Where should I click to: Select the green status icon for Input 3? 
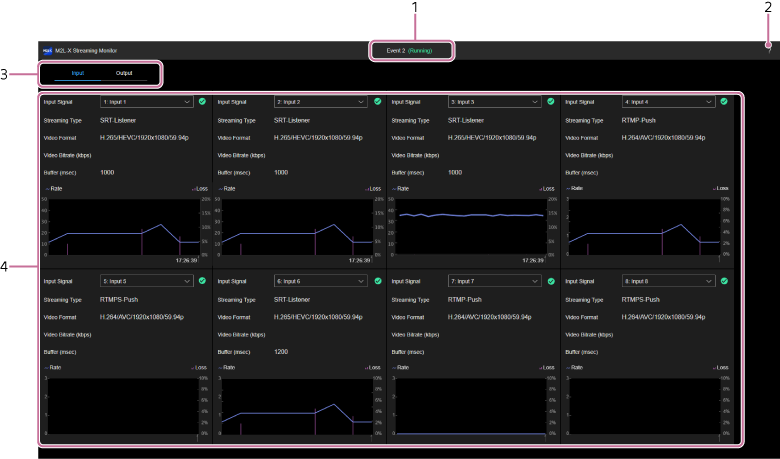[551, 101]
